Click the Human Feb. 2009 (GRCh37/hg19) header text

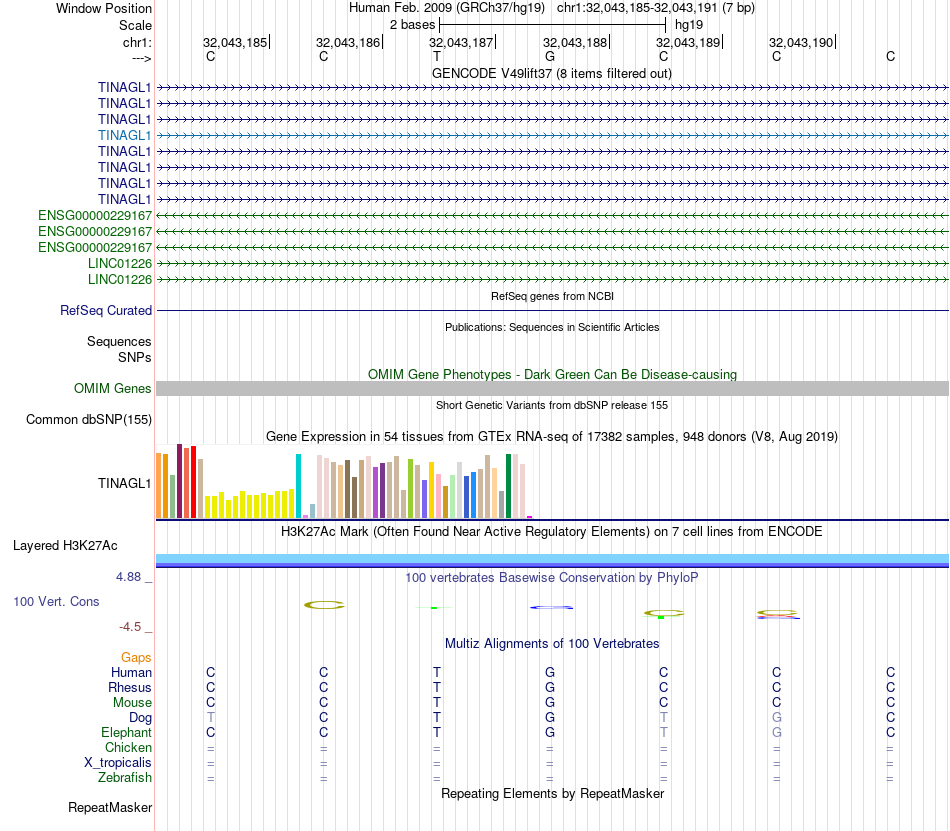[447, 8]
